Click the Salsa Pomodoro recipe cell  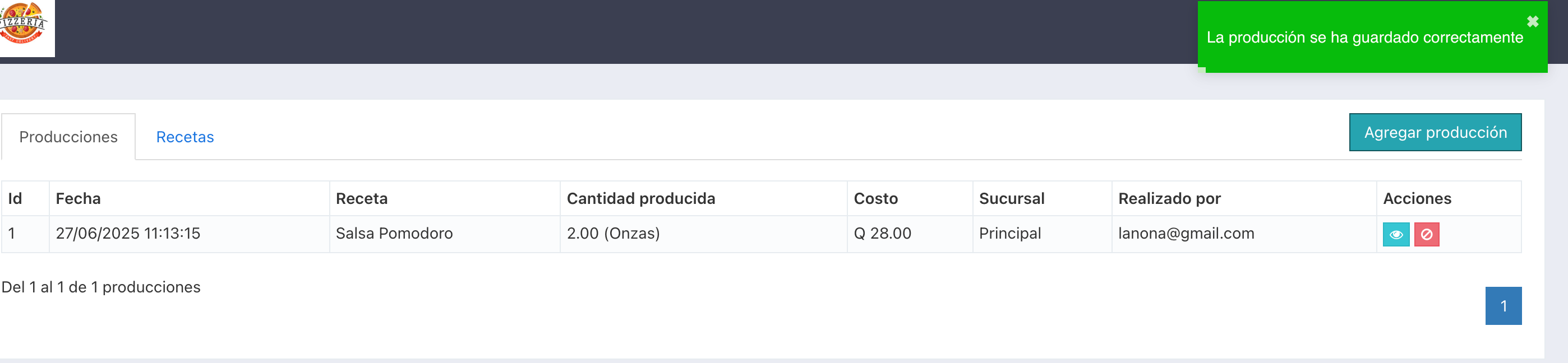(445, 234)
